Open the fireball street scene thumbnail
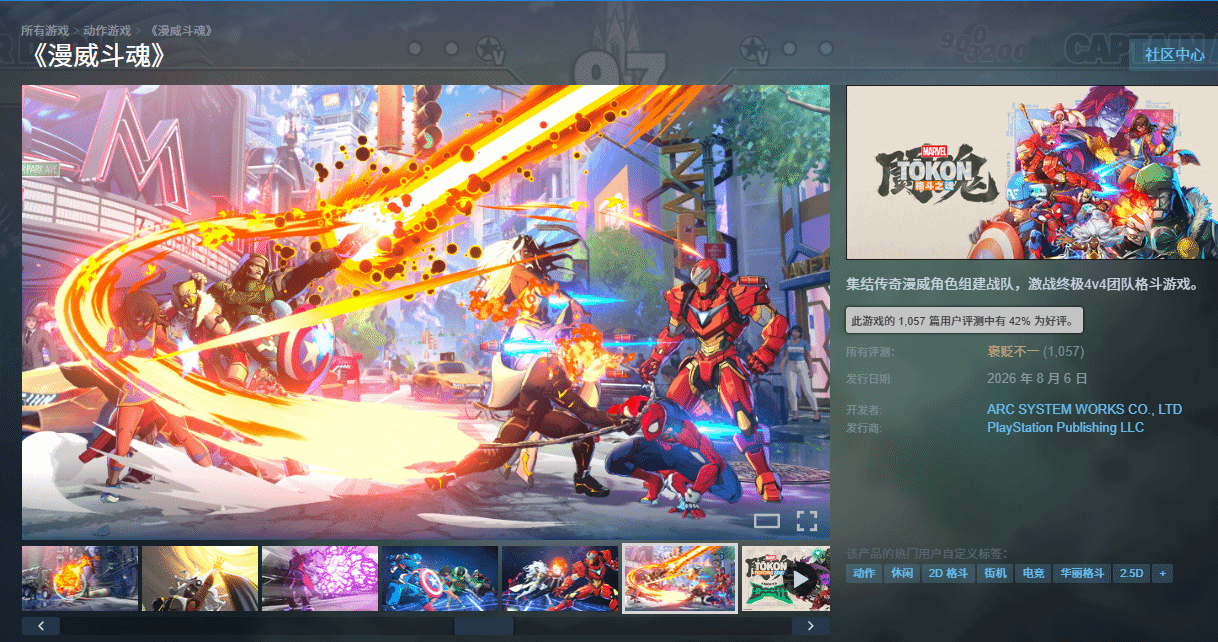 click(x=80, y=578)
